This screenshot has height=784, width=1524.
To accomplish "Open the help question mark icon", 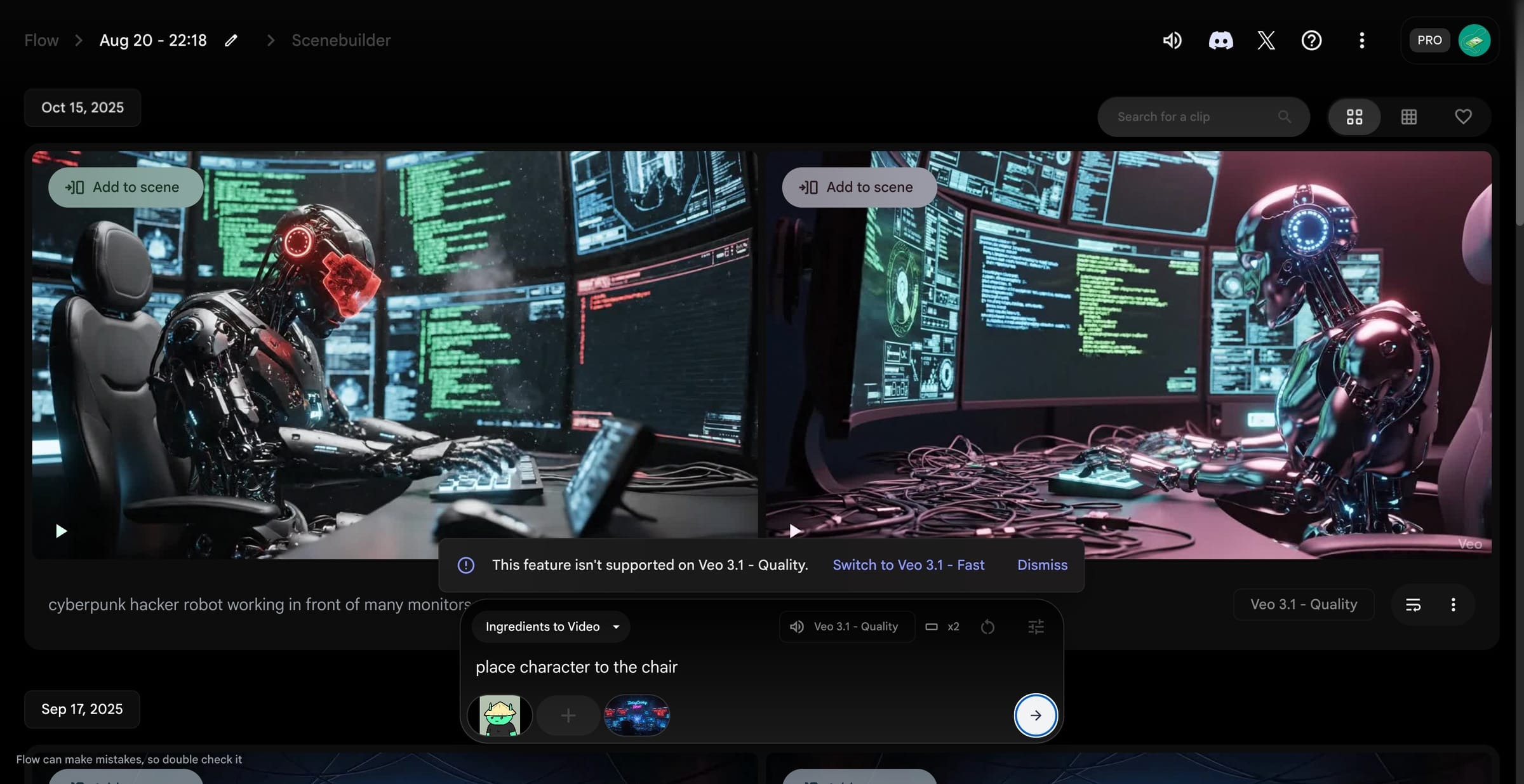I will [1311, 41].
